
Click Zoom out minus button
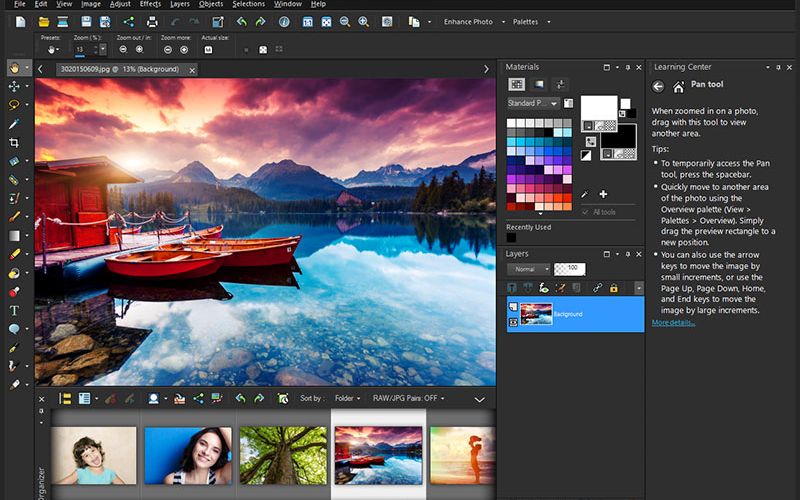click(123, 49)
